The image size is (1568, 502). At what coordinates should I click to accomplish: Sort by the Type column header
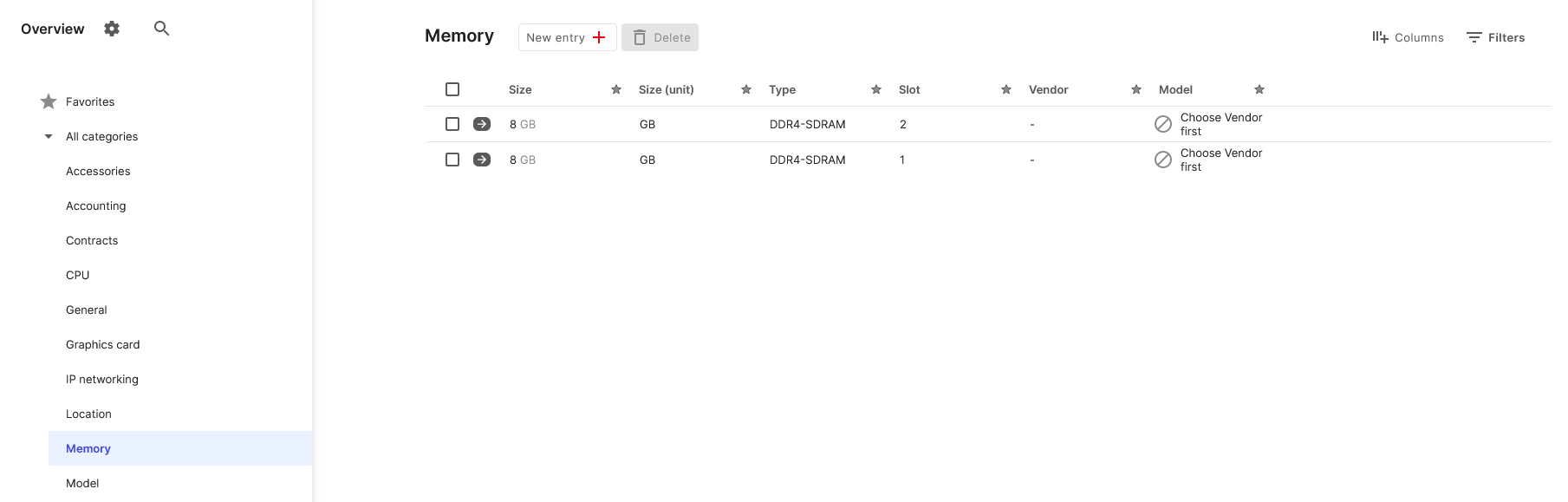click(x=782, y=89)
